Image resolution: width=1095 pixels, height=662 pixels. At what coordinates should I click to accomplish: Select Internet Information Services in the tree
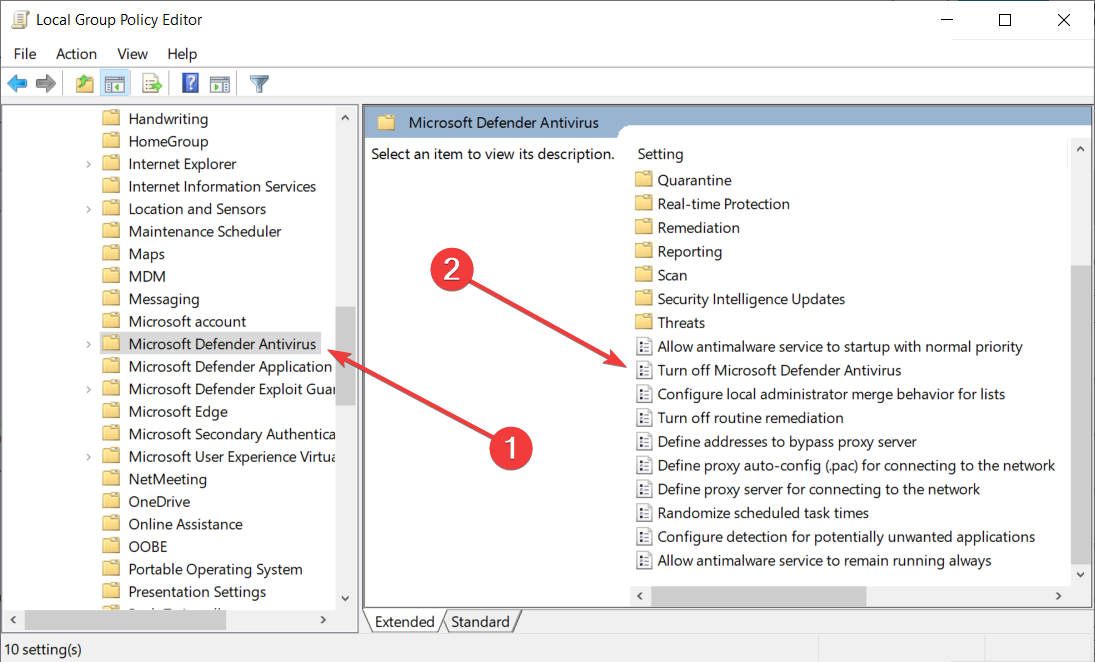pyautogui.click(x=222, y=186)
